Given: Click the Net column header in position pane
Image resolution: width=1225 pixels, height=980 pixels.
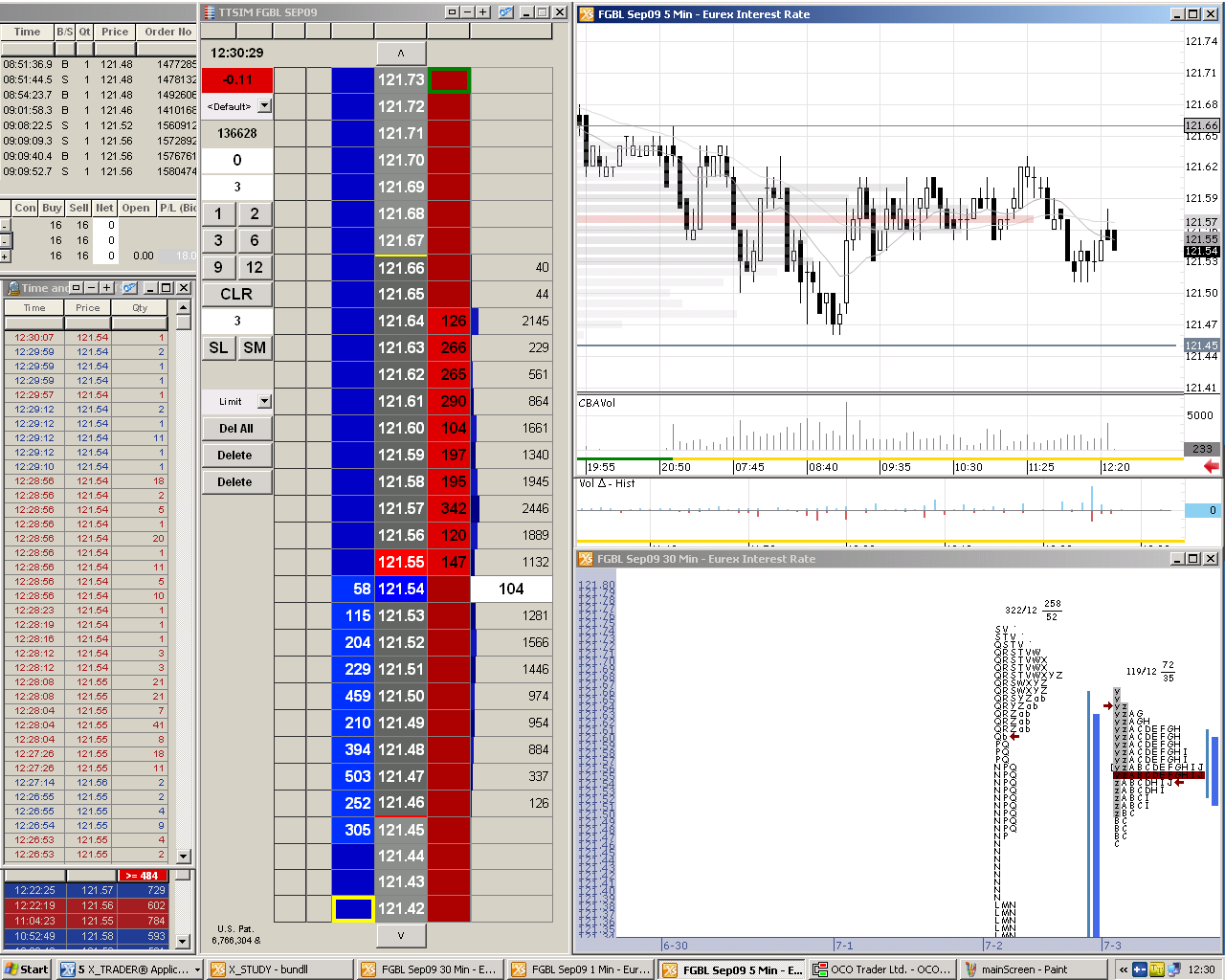Looking at the screenshot, I should click(104, 208).
